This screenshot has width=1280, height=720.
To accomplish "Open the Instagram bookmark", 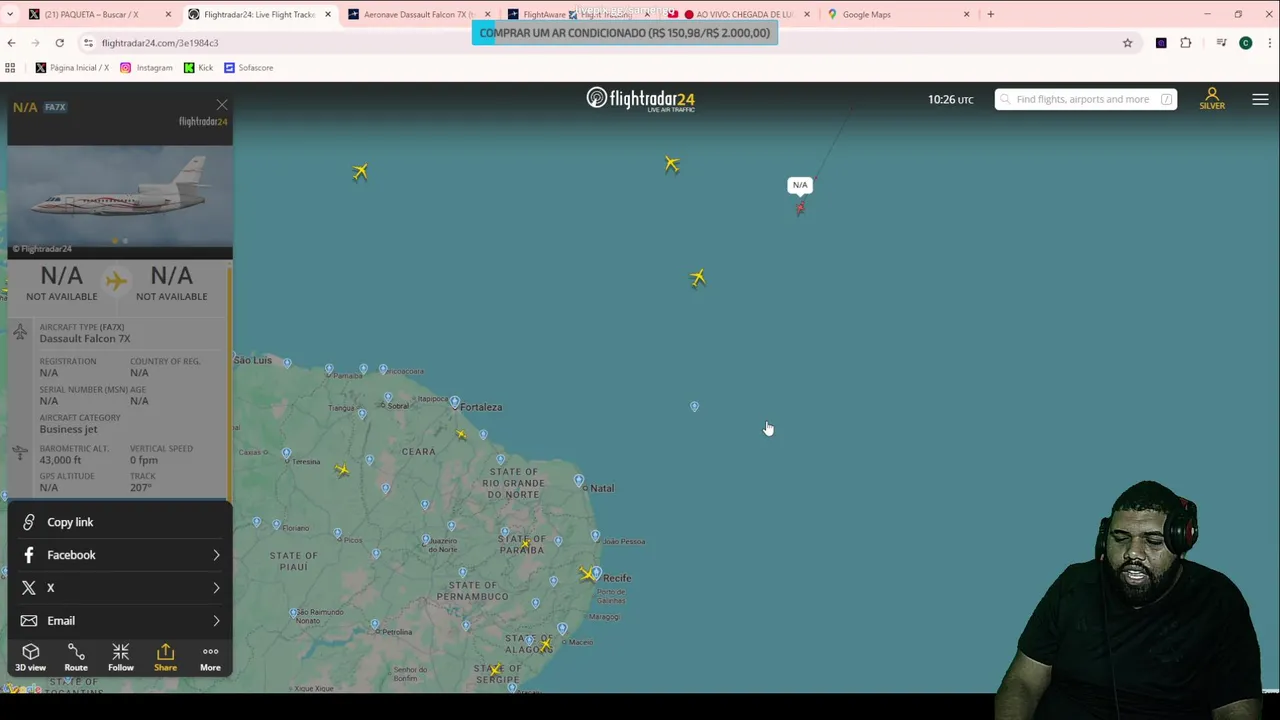I will (x=146, y=68).
